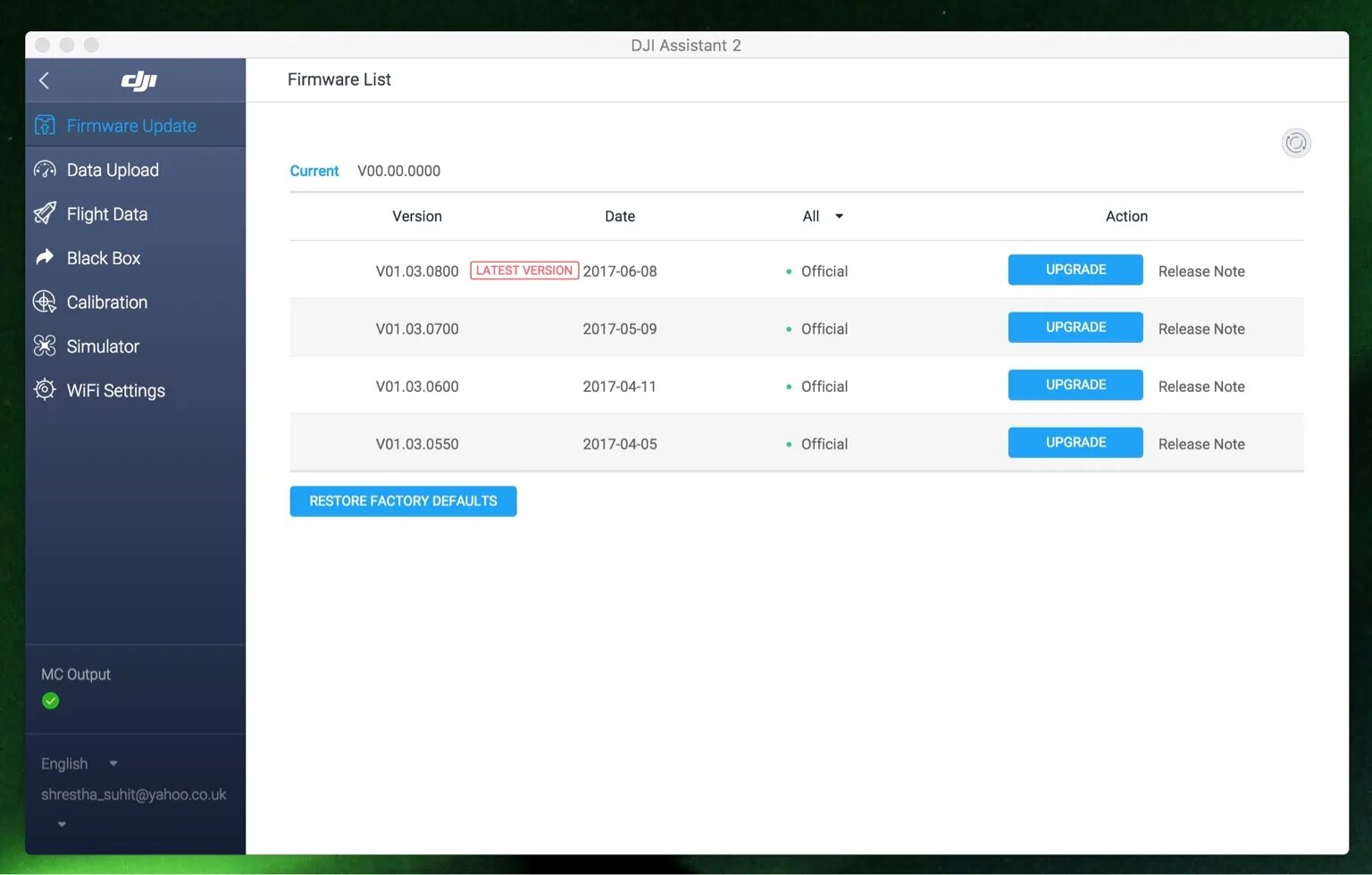Open the Black Box page
The height and width of the screenshot is (875, 1372).
pyautogui.click(x=136, y=257)
